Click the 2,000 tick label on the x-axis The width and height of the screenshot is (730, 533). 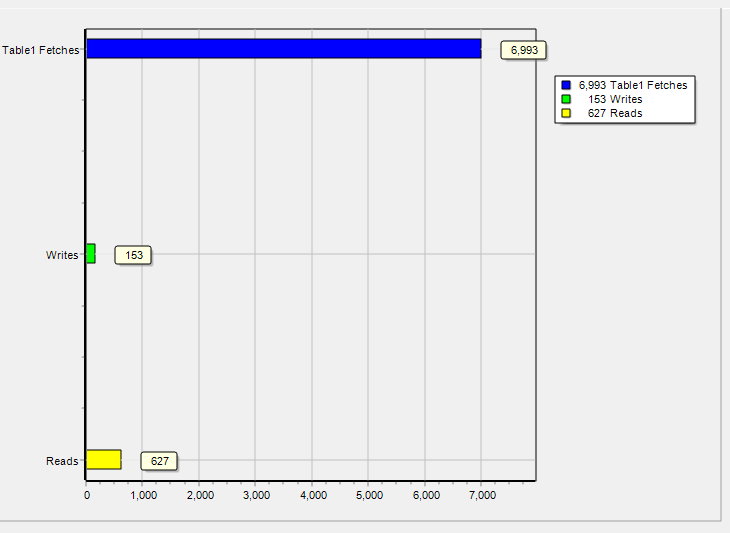coord(200,495)
